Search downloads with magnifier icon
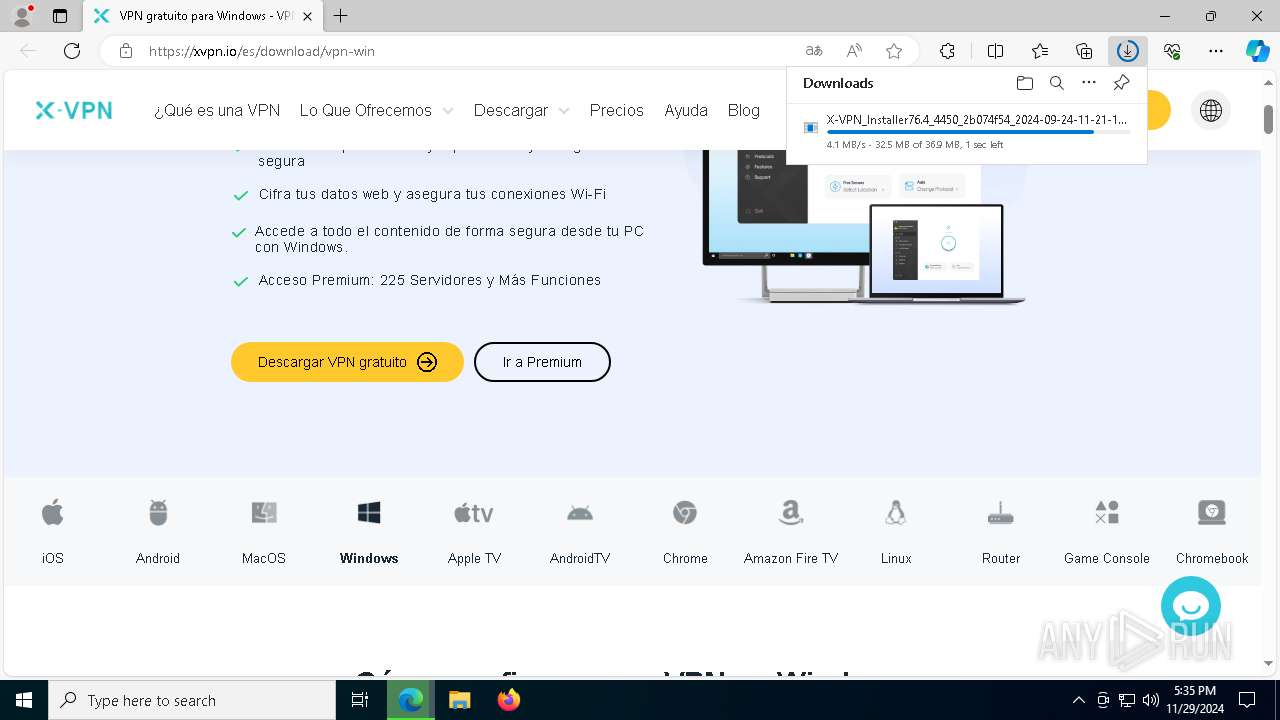1280x720 pixels. [1057, 83]
